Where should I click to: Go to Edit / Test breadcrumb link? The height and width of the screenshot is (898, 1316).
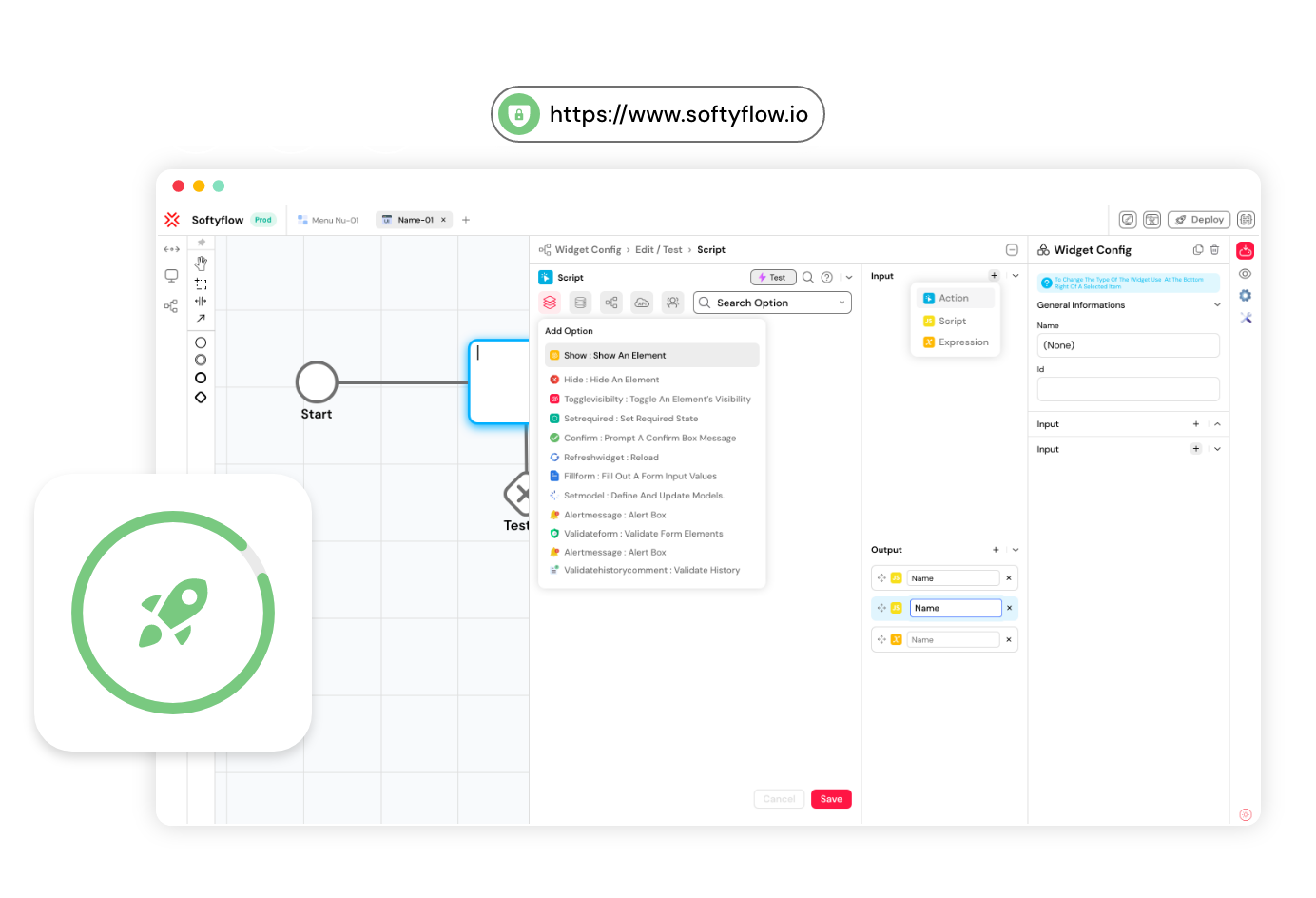pos(659,250)
